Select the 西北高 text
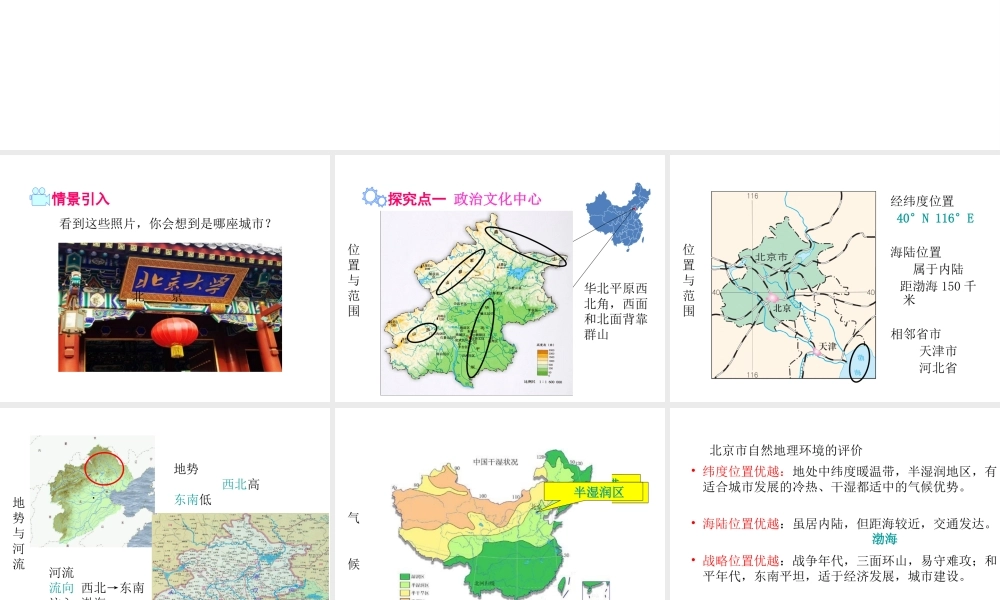Viewport: 1000px width, 600px height. (x=240, y=485)
